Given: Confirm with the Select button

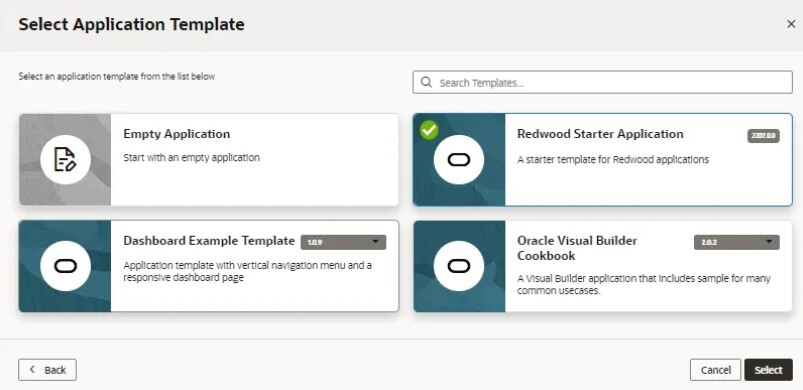Looking at the screenshot, I should 768,370.
